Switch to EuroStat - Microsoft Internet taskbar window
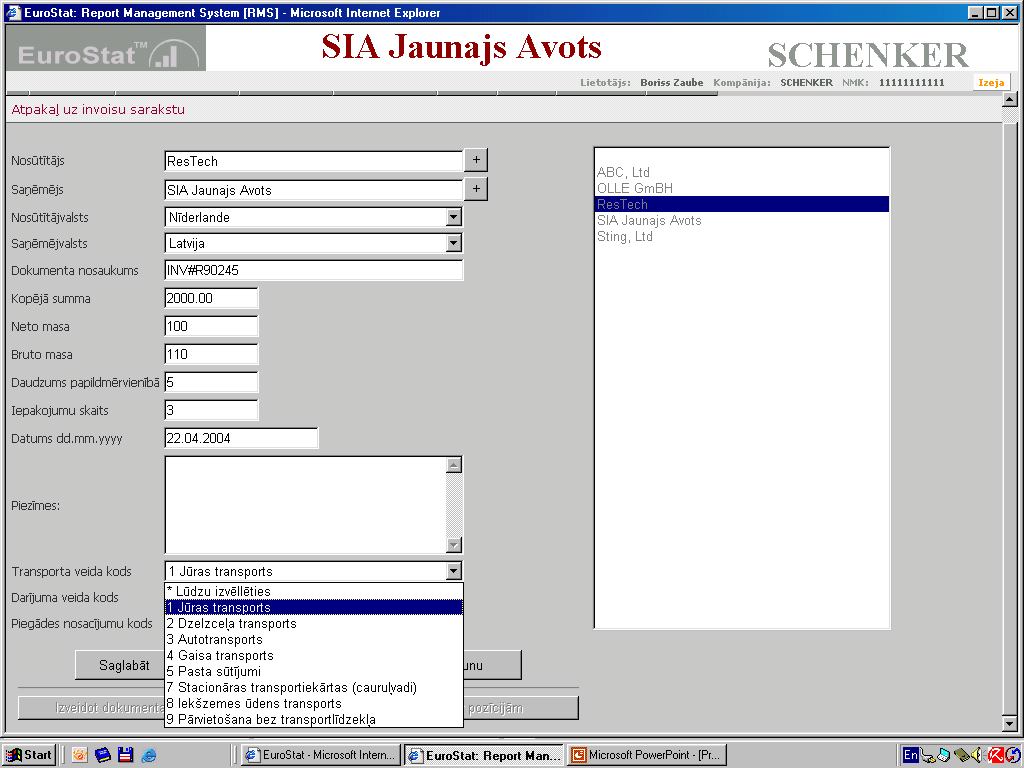 (x=321, y=755)
